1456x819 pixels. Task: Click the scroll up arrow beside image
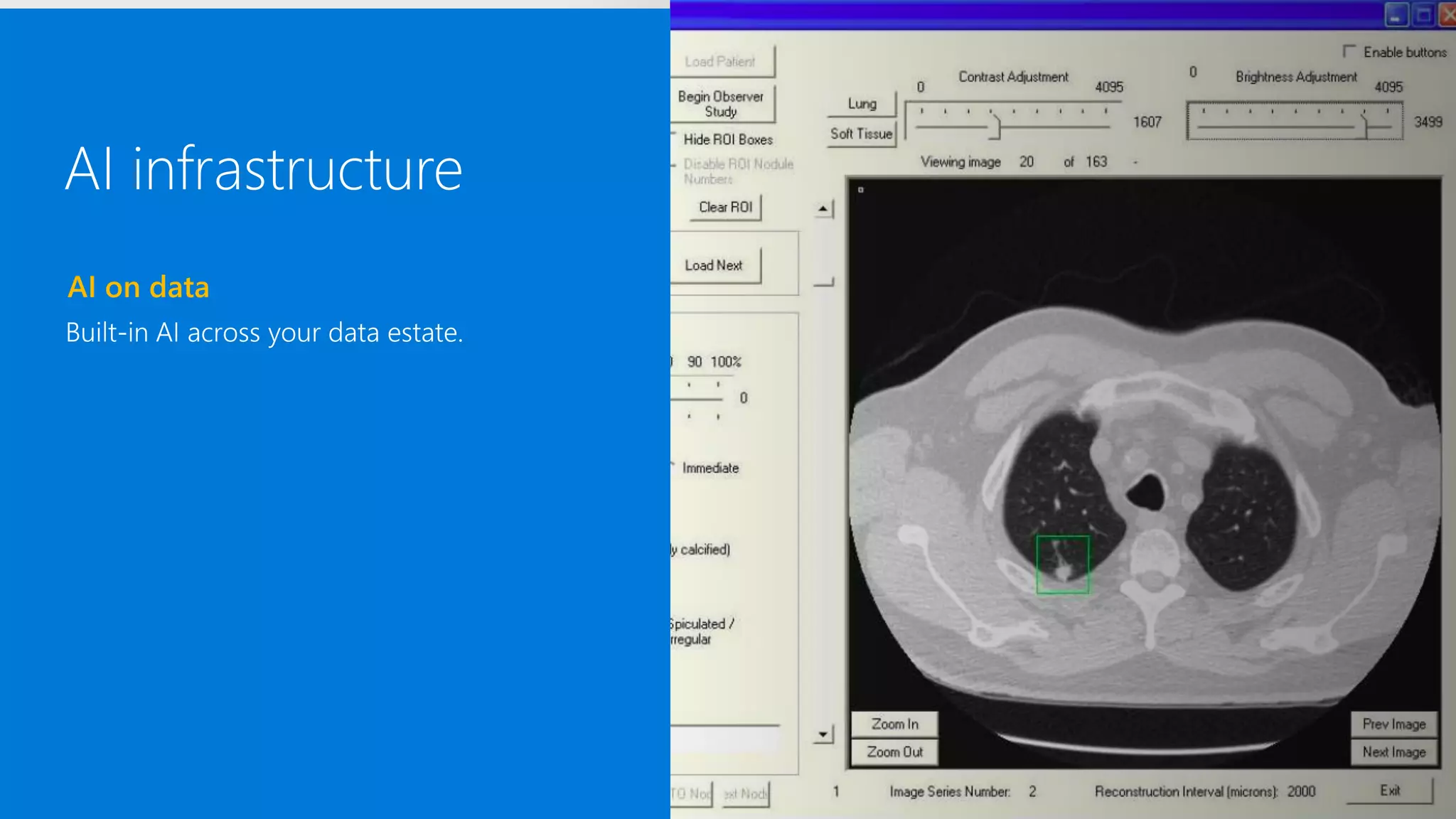(x=823, y=209)
